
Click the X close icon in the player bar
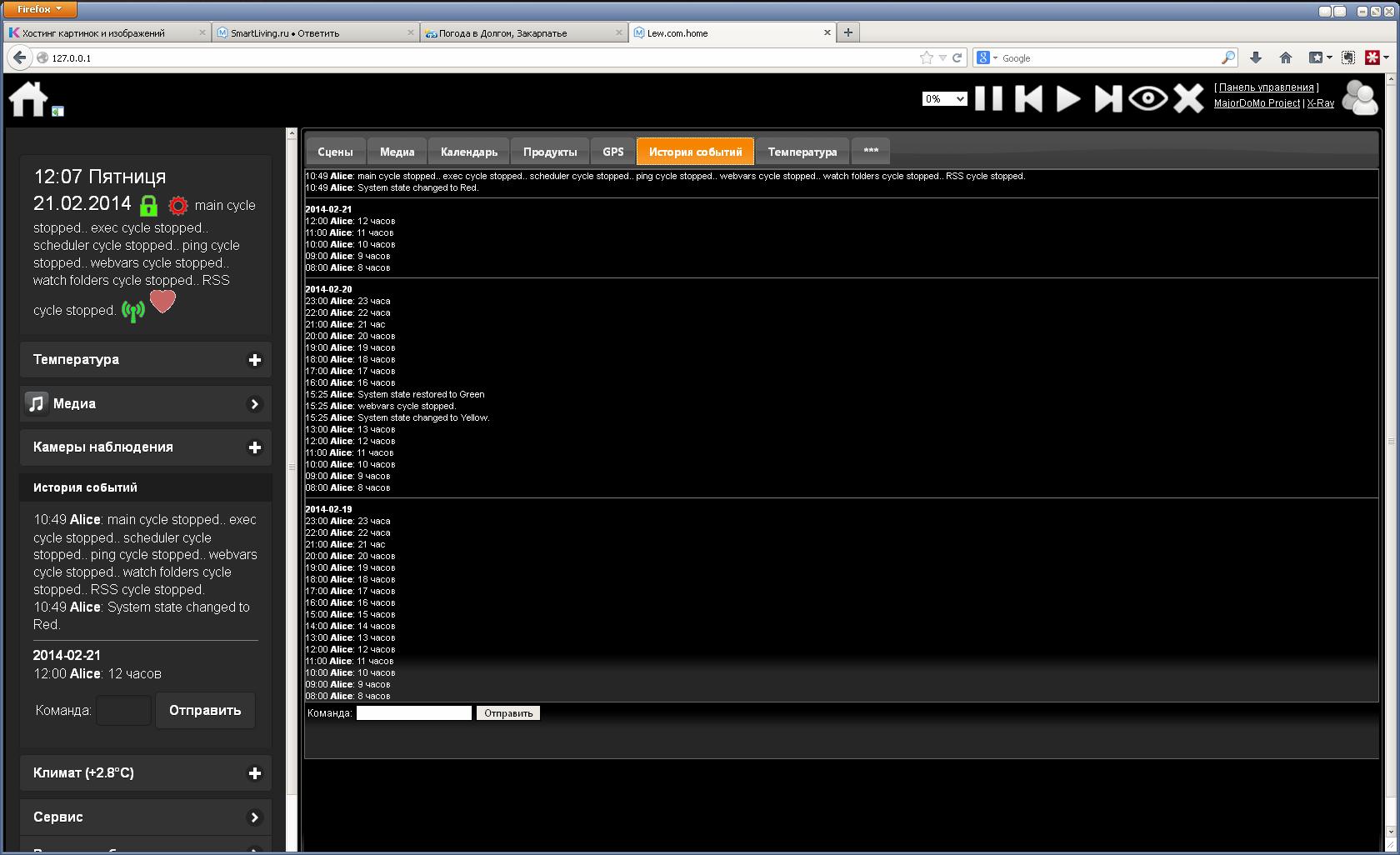[x=1188, y=98]
